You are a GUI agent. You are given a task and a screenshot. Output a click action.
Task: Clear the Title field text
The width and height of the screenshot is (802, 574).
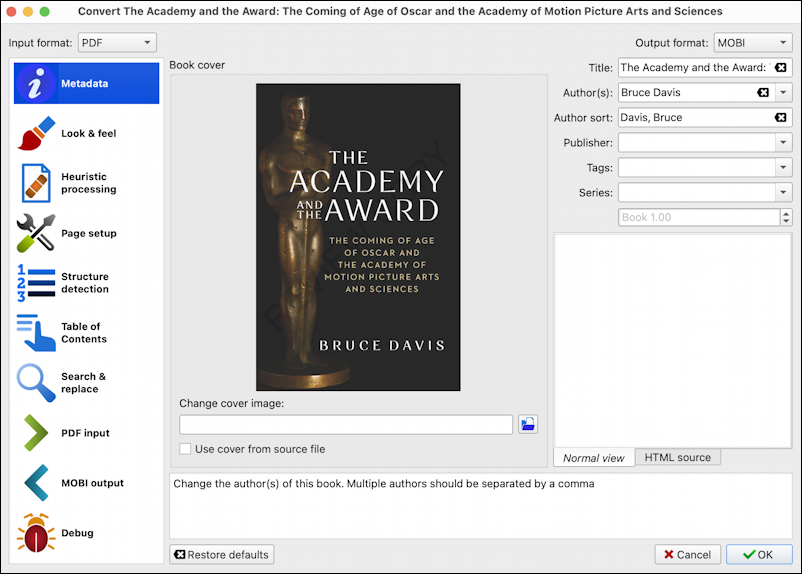pos(781,68)
